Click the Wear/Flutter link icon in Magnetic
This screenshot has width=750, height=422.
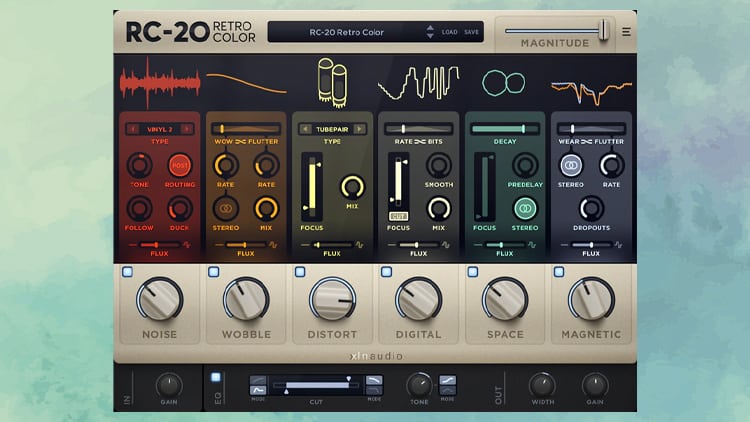(x=586, y=142)
